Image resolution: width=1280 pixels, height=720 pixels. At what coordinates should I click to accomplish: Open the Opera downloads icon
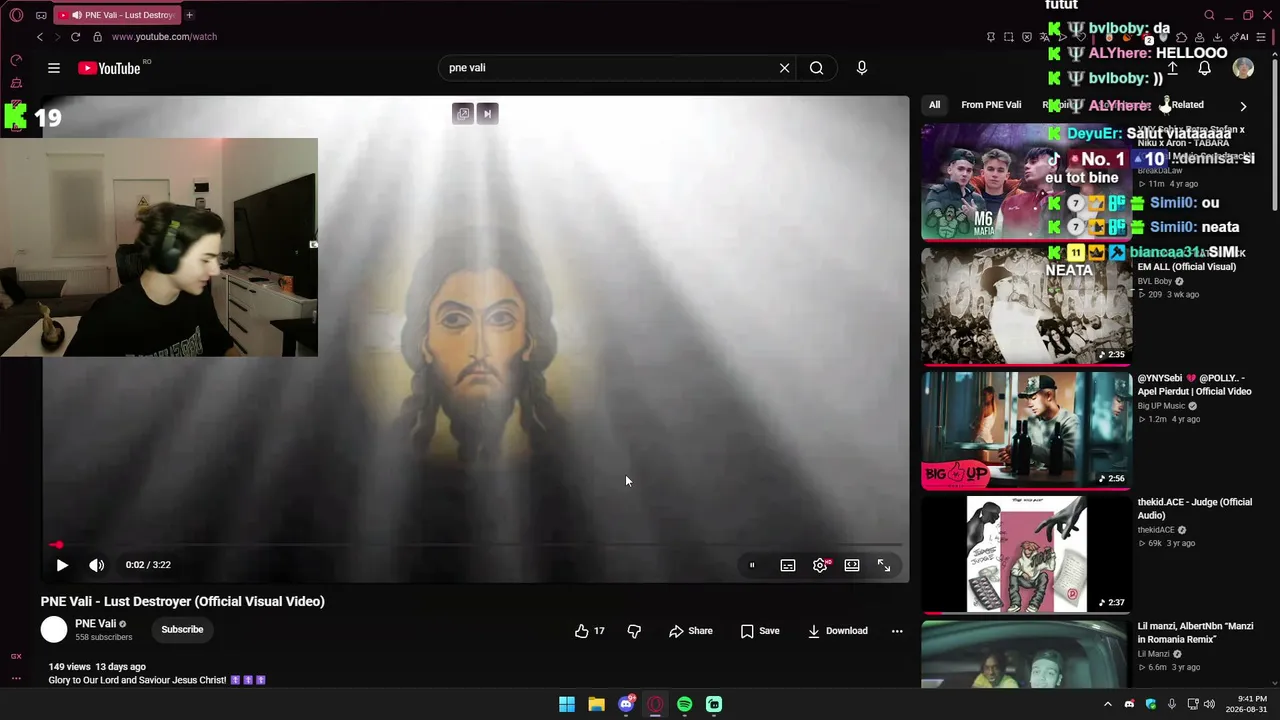(x=1218, y=37)
